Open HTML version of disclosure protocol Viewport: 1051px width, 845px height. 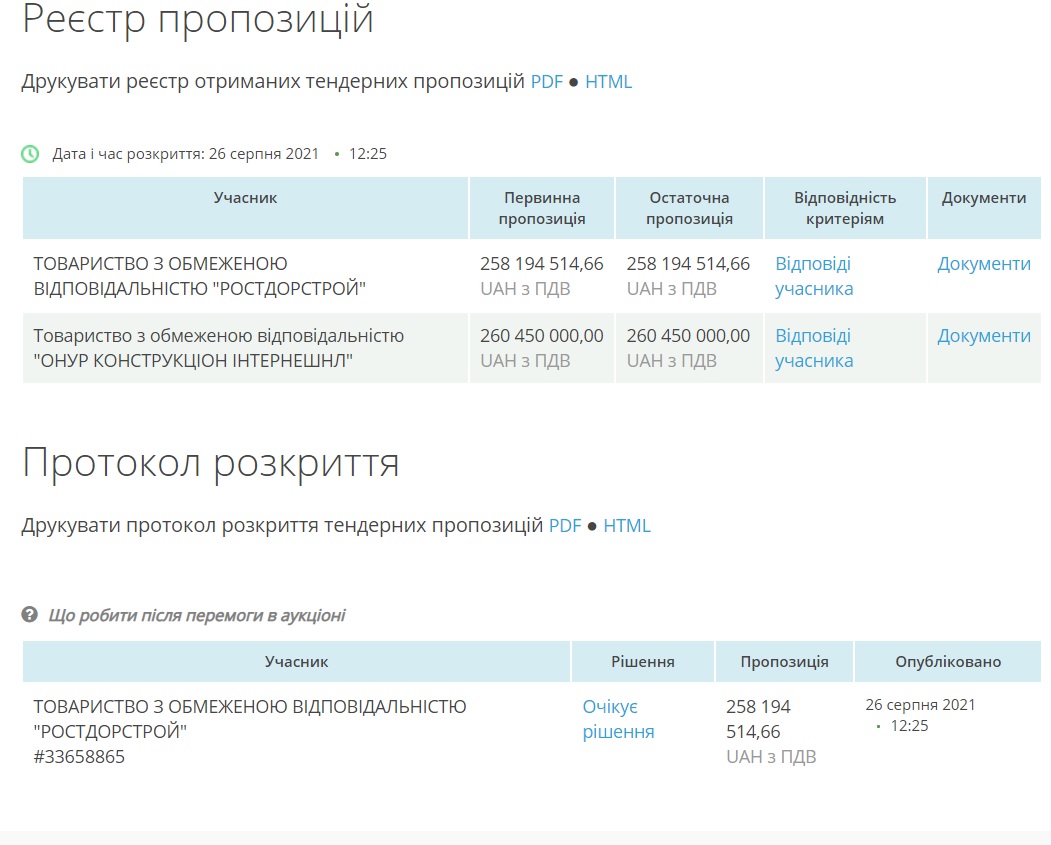pyautogui.click(x=627, y=525)
